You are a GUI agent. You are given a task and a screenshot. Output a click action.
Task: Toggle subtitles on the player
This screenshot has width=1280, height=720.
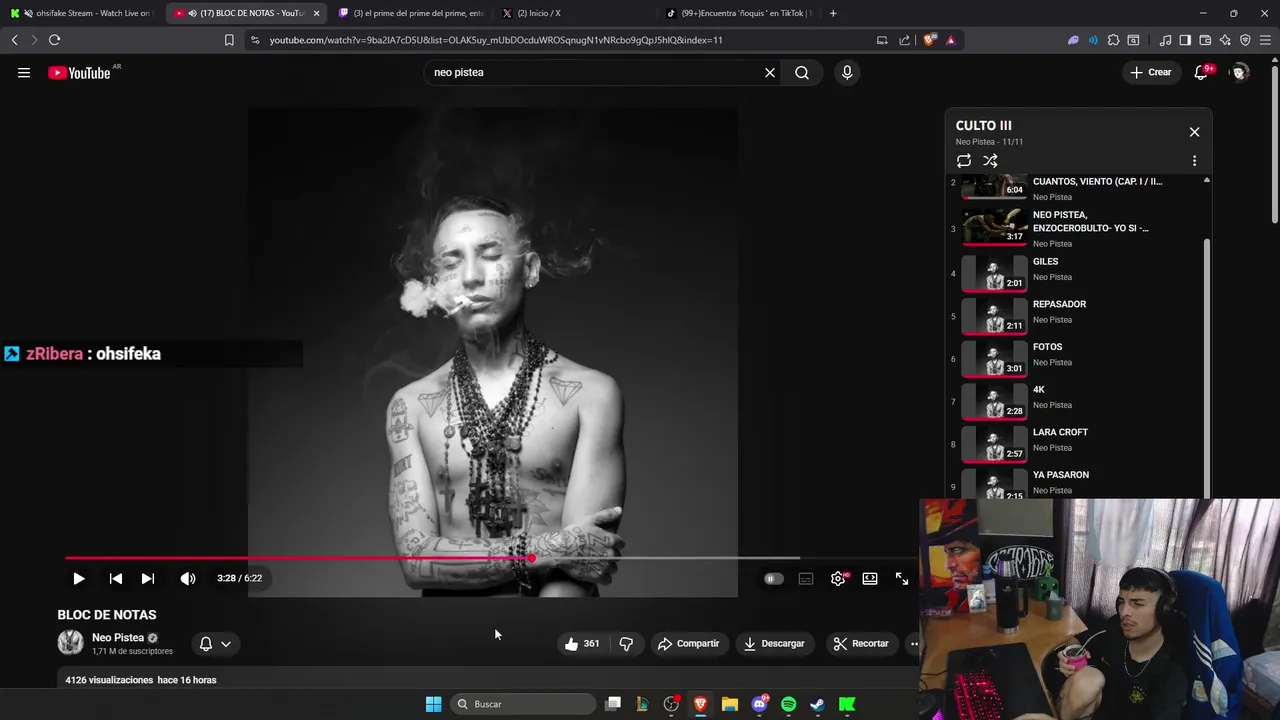806,578
